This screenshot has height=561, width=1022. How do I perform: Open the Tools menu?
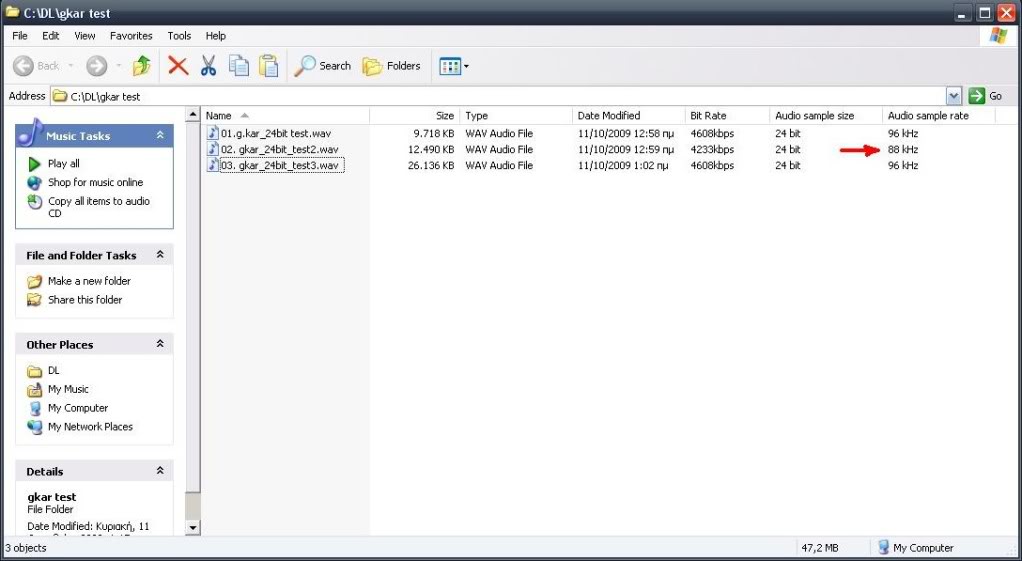click(x=179, y=36)
